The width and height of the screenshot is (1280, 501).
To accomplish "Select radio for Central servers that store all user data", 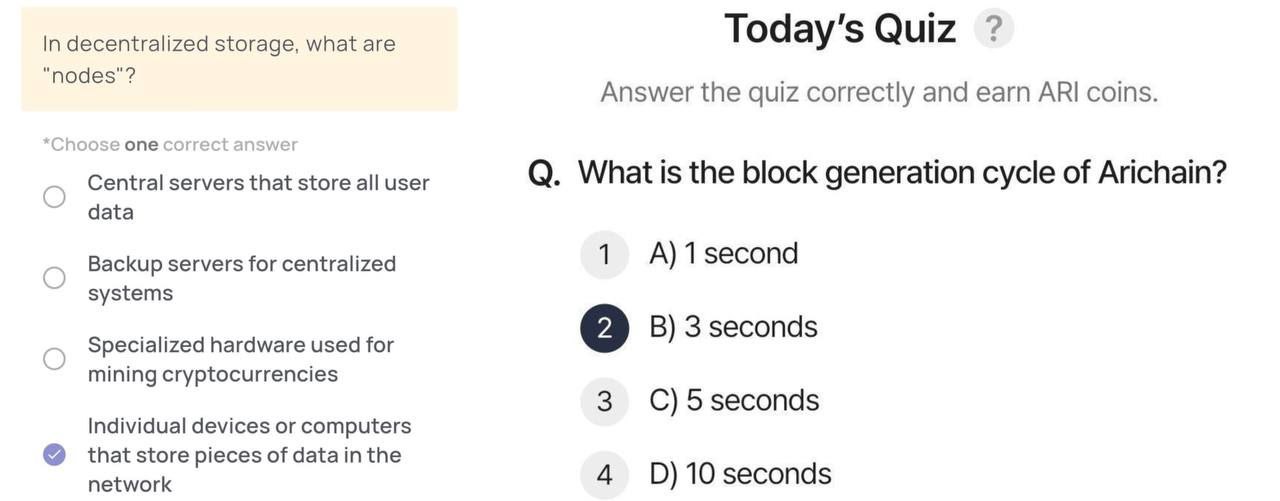I will pyautogui.click(x=54, y=197).
